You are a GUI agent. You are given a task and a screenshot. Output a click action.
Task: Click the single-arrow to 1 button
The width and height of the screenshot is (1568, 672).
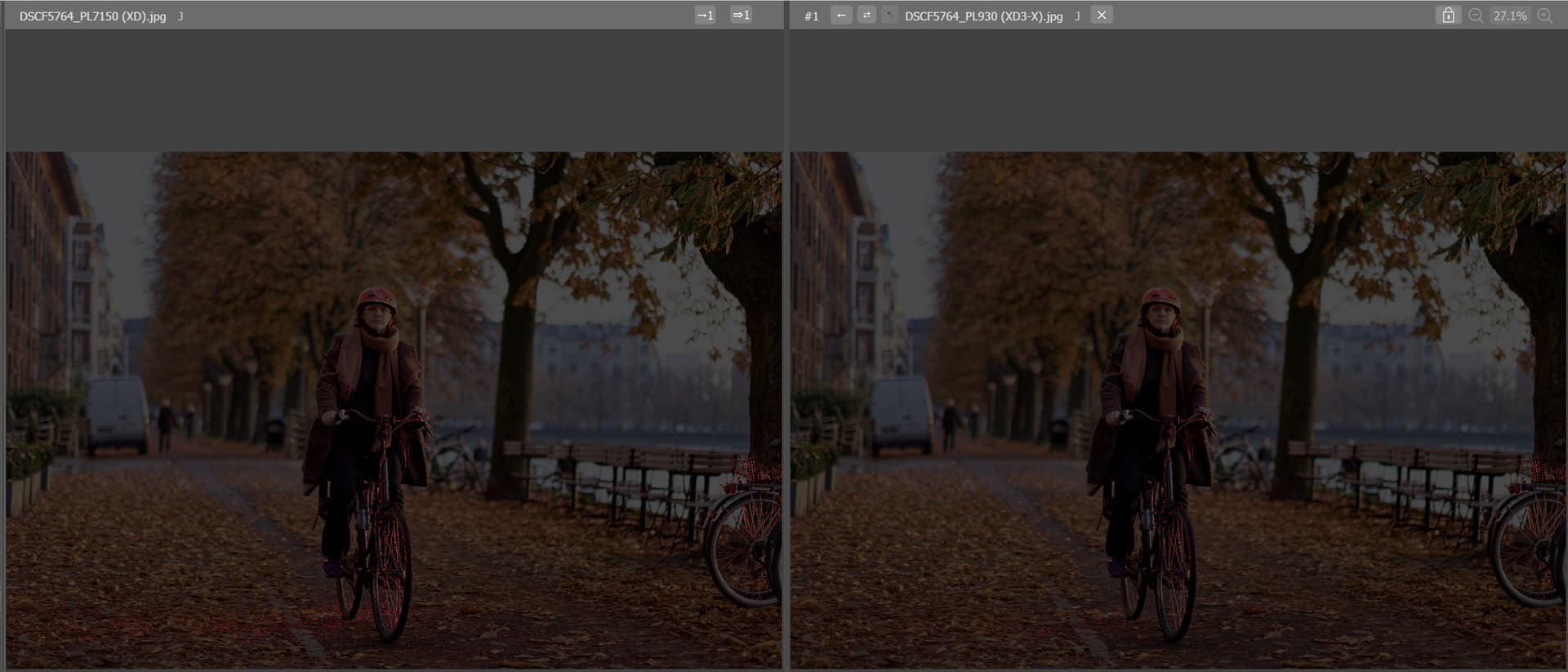pyautogui.click(x=705, y=16)
